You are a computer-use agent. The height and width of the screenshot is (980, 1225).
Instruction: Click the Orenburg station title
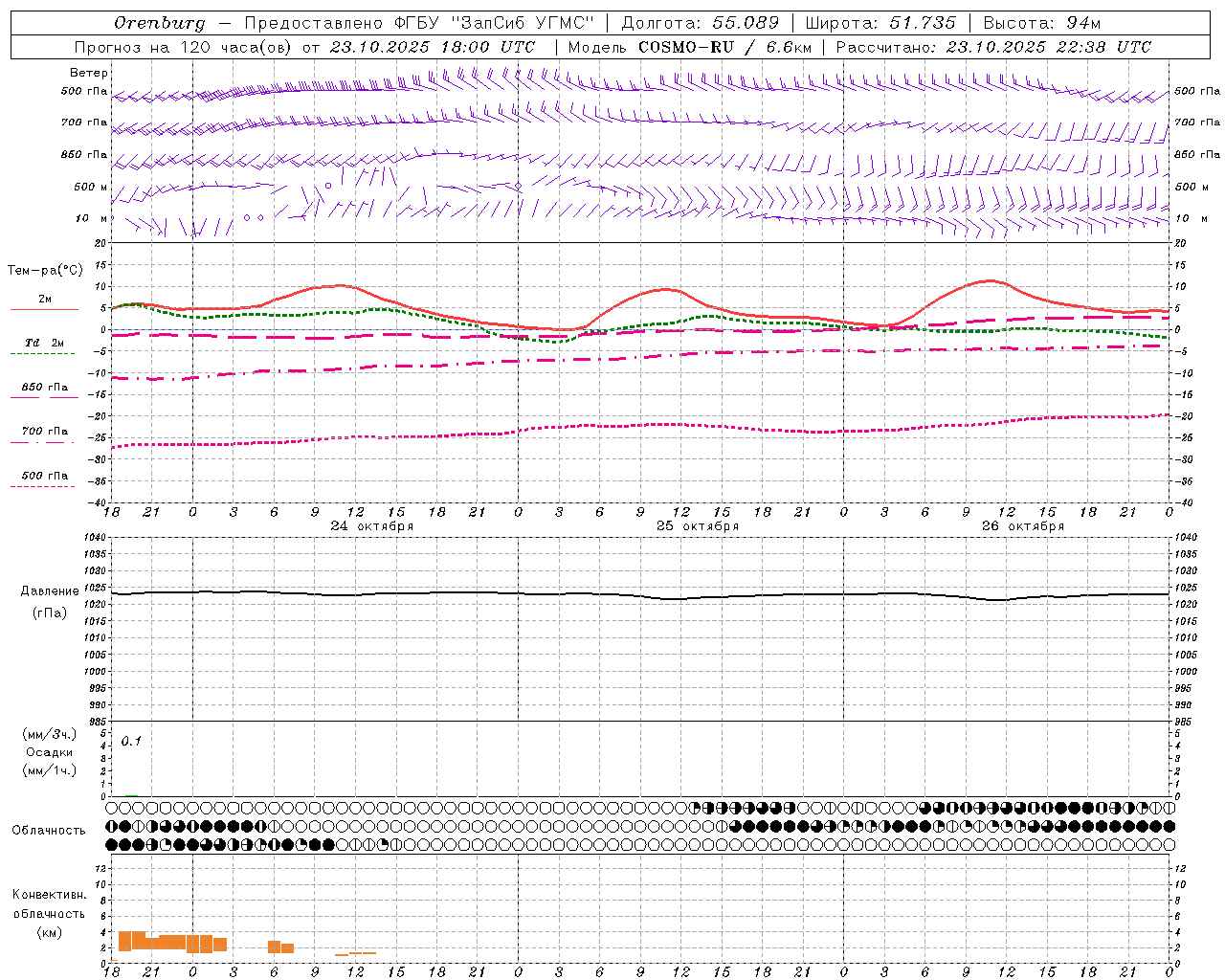(x=160, y=23)
